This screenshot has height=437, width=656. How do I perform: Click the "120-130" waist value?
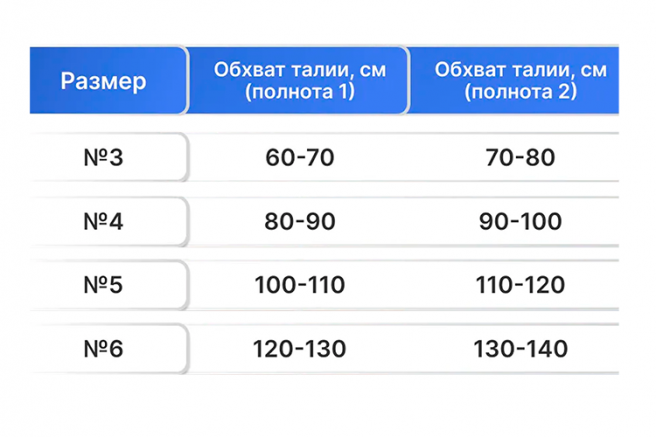[x=299, y=349]
